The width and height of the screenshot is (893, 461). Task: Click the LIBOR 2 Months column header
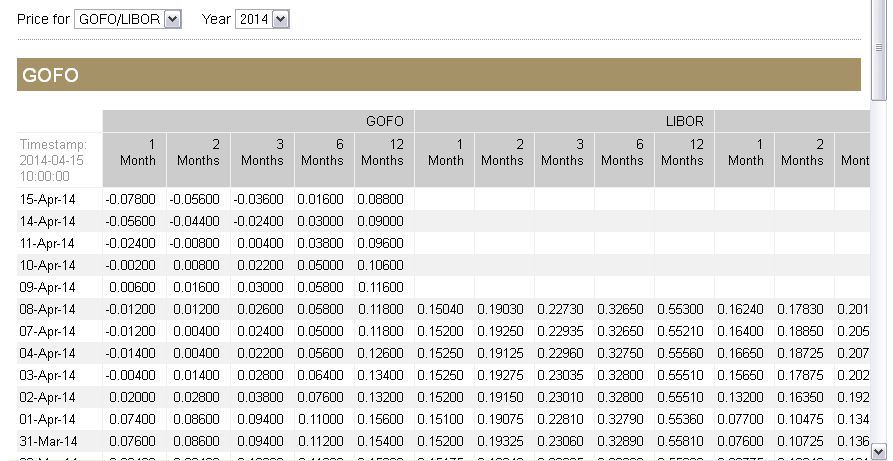[x=504, y=160]
